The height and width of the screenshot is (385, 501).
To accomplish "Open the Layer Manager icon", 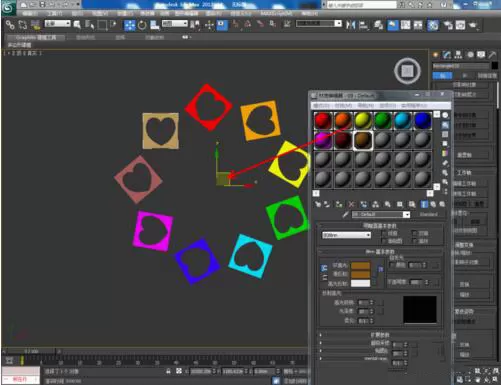I will (378, 25).
